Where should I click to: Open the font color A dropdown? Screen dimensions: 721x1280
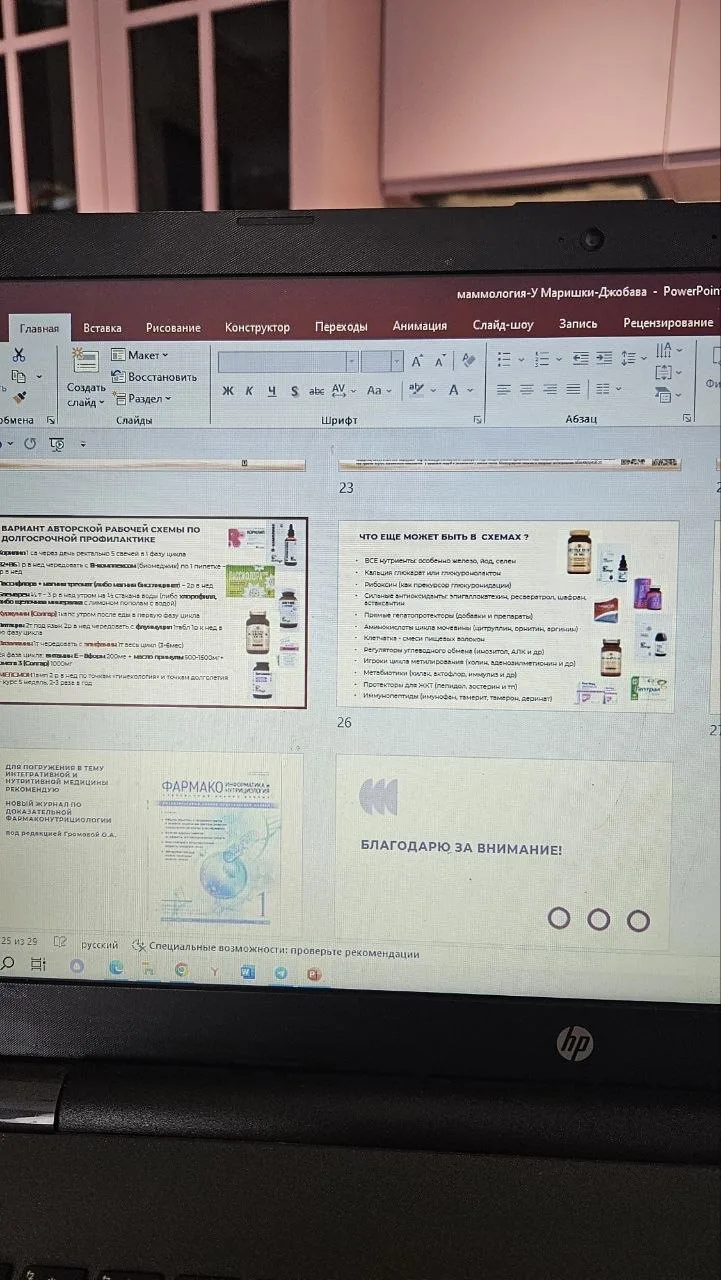460,390
